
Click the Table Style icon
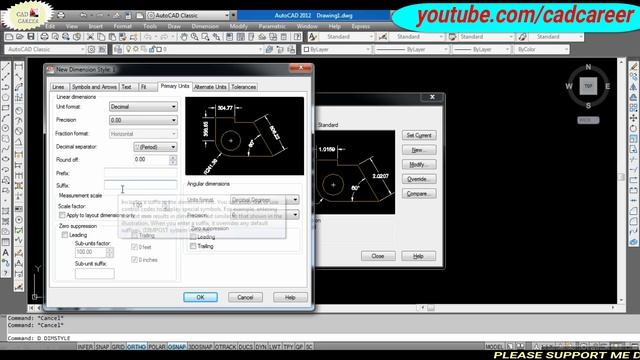[452, 37]
